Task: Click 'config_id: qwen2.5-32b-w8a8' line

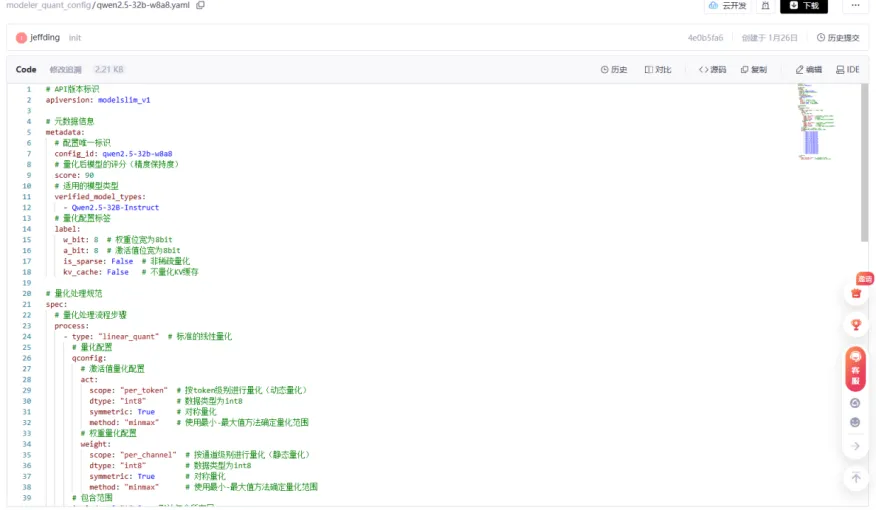Action: (x=113, y=154)
